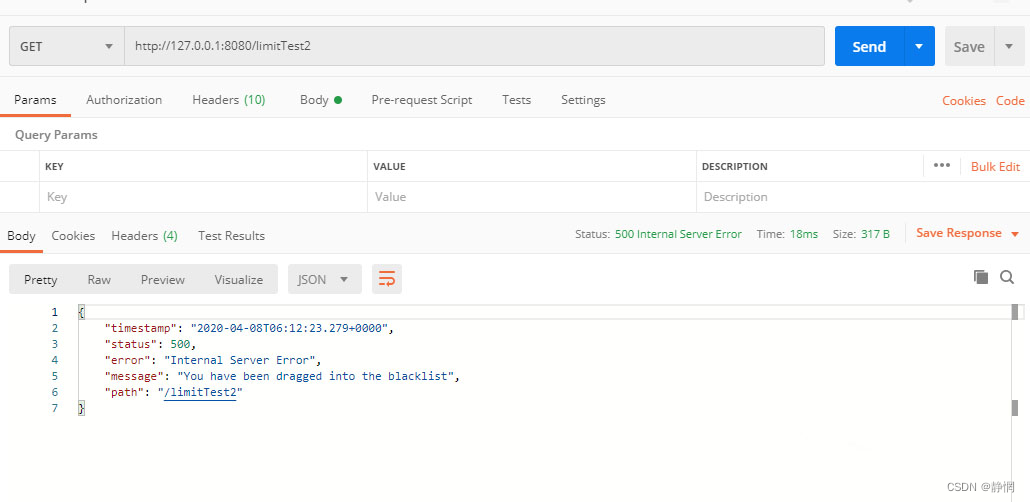
Task: Open the response Cookies tab
Action: point(73,235)
